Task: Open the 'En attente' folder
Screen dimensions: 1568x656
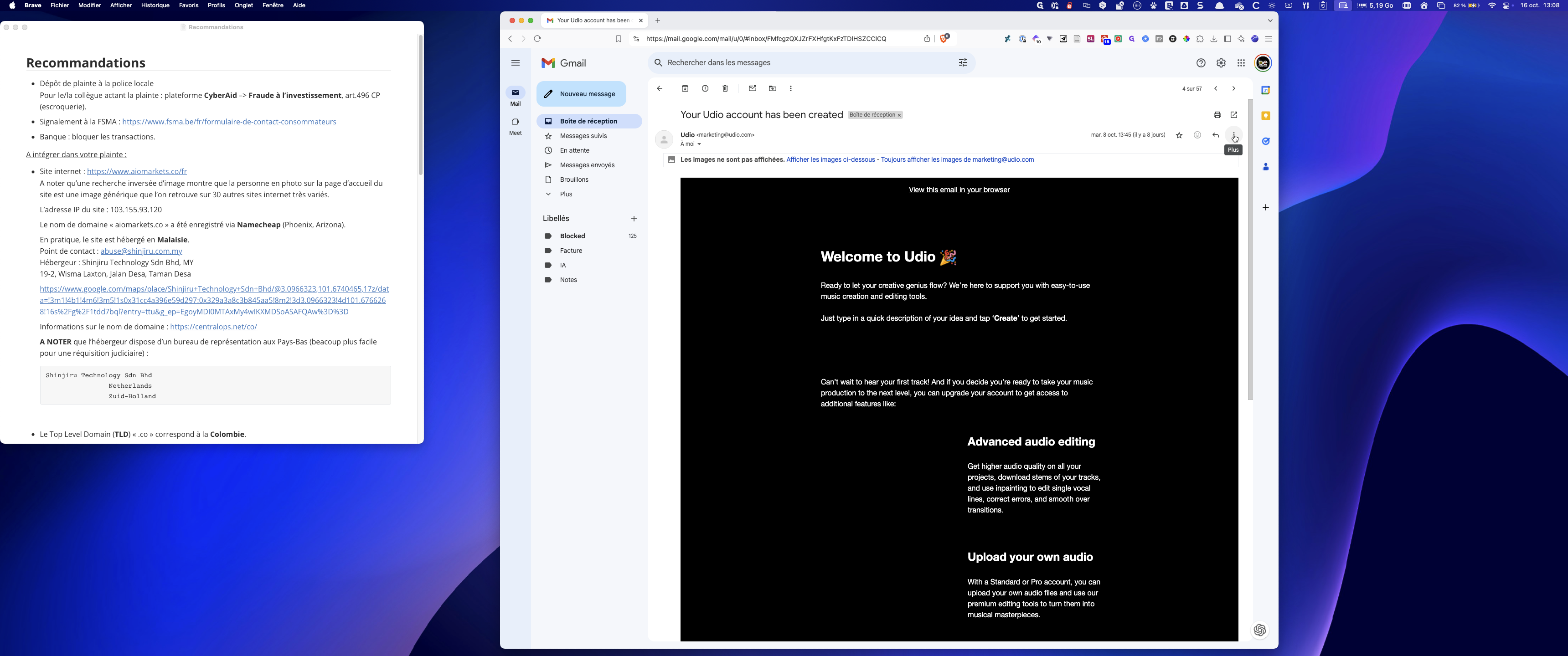Action: [x=589, y=150]
